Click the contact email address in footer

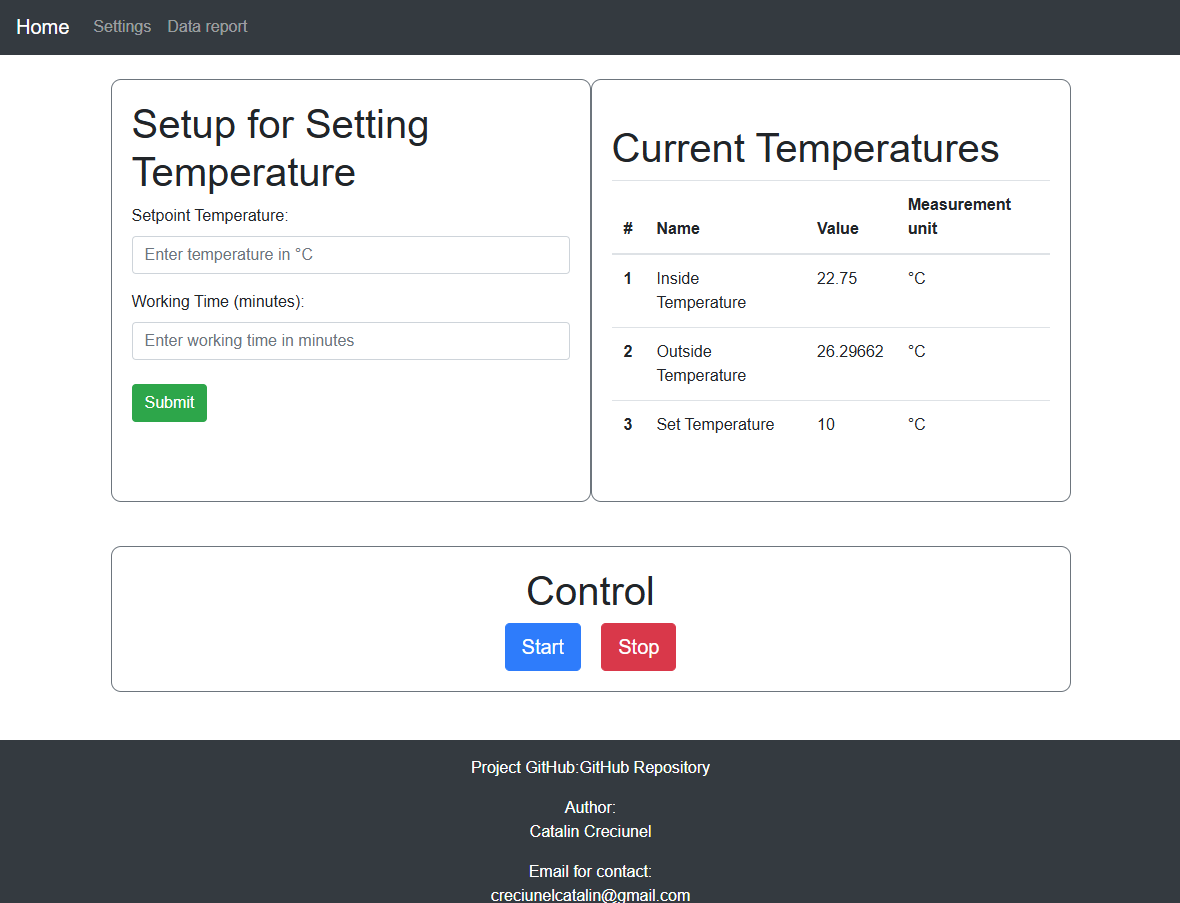[590, 895]
